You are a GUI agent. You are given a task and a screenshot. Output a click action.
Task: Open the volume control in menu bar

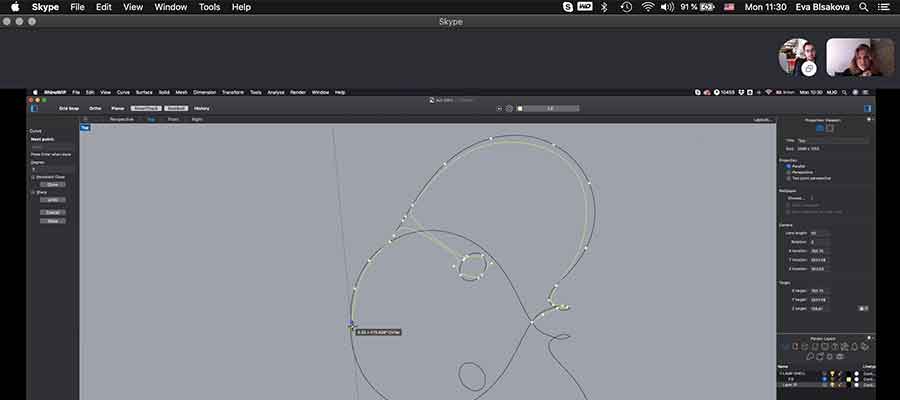tap(667, 7)
